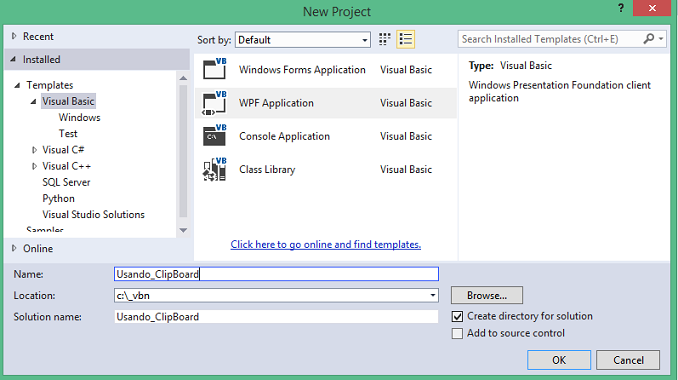Viewport: 678px width, 380px height.
Task: Select the WPF Application template icon
Action: point(214,103)
